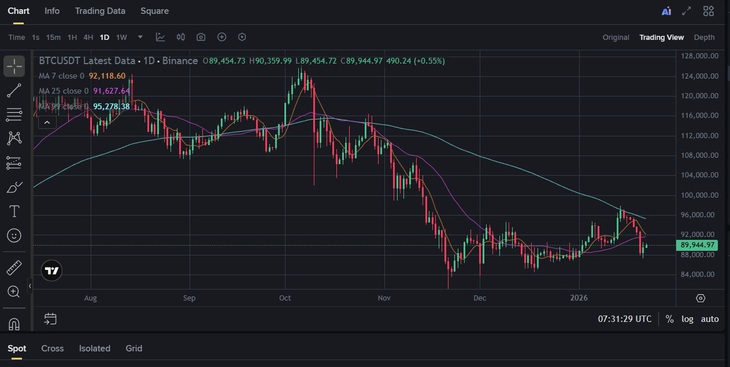730x367 pixels.
Task: Set interval to 1D
Action: [x=104, y=37]
